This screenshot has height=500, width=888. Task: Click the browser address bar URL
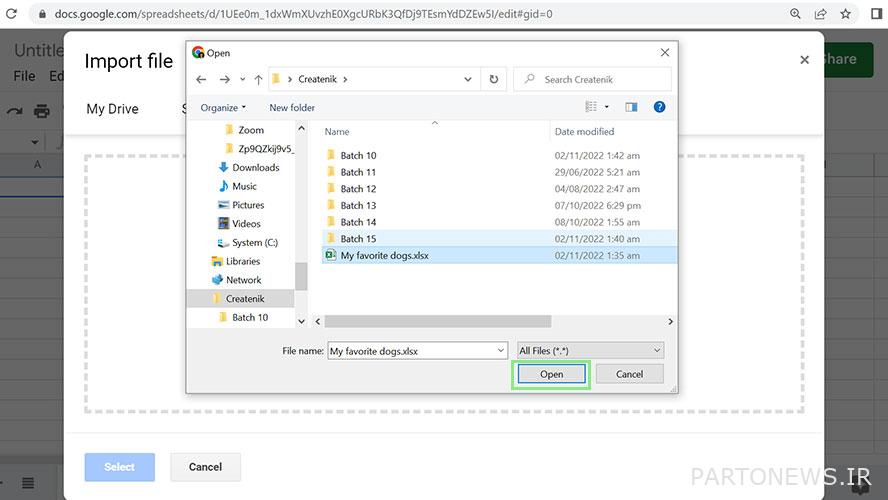pos(304,14)
